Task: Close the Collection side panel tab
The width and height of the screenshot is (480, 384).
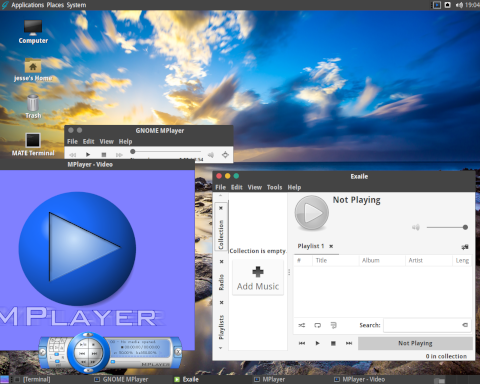Action: (x=221, y=208)
